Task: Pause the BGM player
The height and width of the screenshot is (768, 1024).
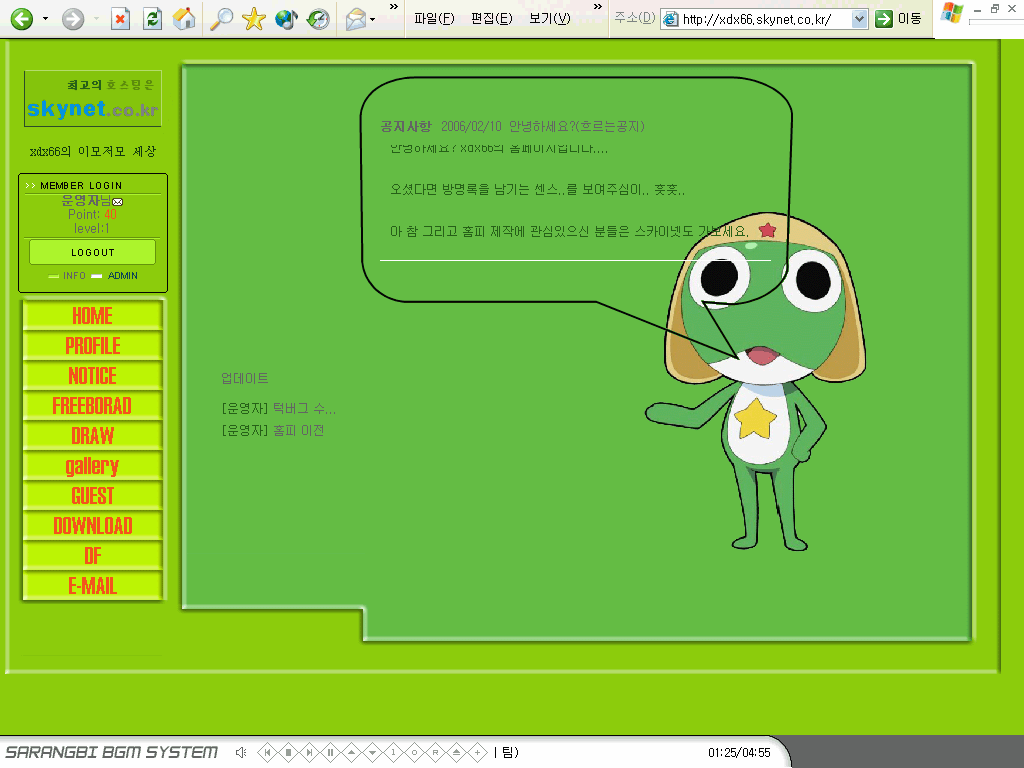Action: point(330,752)
